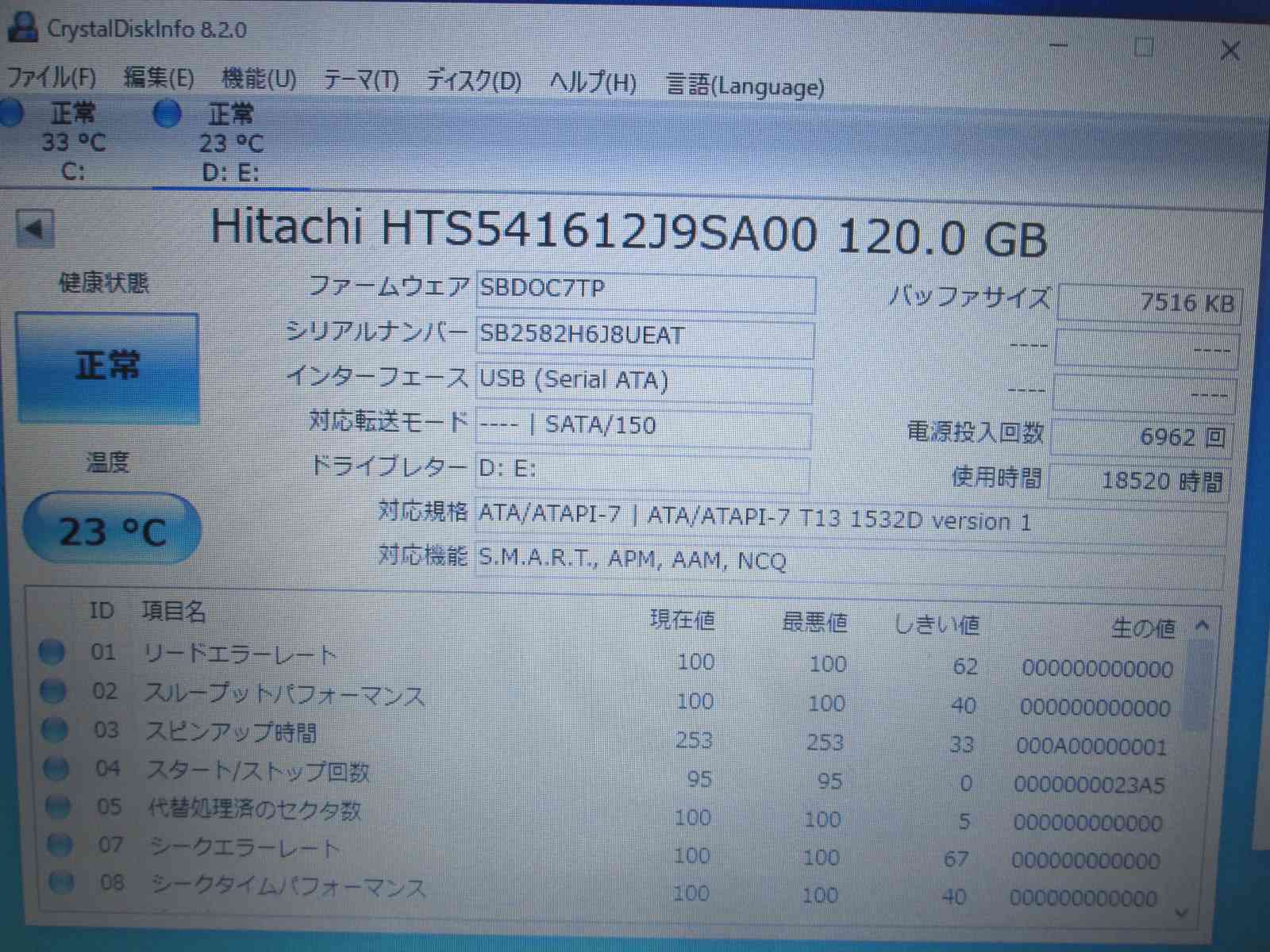Go to previous disk with left arrow

tap(35, 228)
